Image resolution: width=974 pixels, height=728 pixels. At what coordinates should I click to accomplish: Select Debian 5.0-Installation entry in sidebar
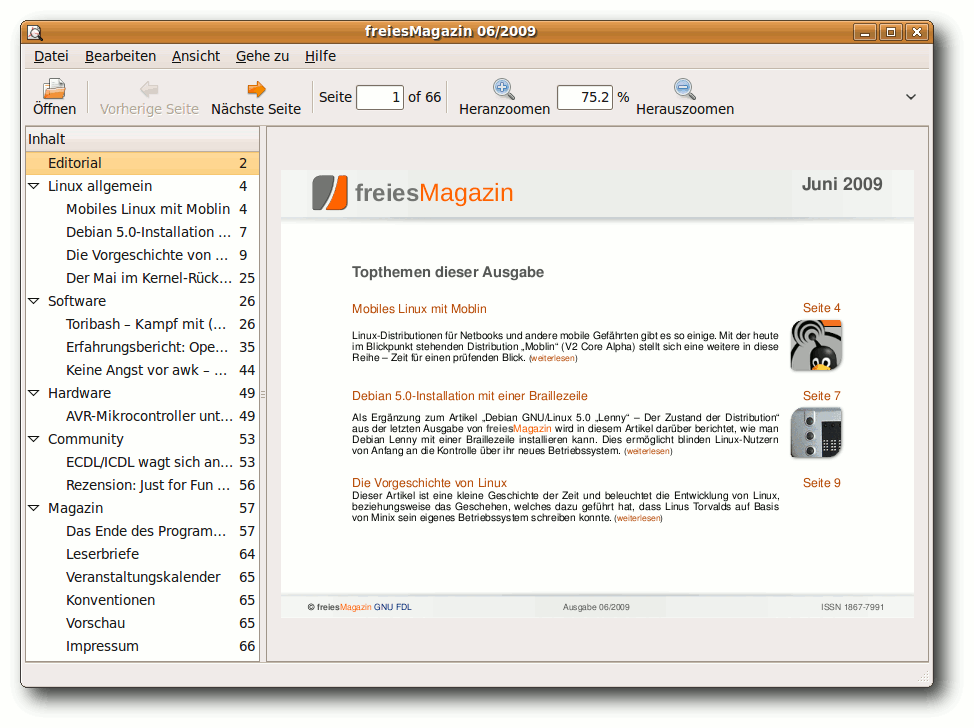click(x=142, y=232)
